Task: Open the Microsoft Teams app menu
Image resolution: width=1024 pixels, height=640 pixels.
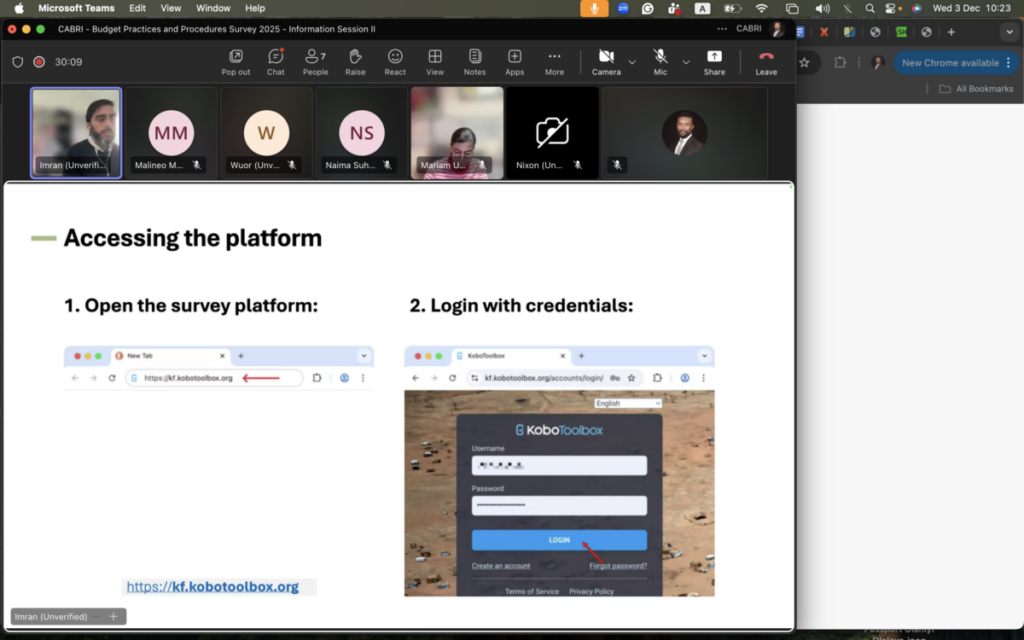Action: click(x=76, y=8)
